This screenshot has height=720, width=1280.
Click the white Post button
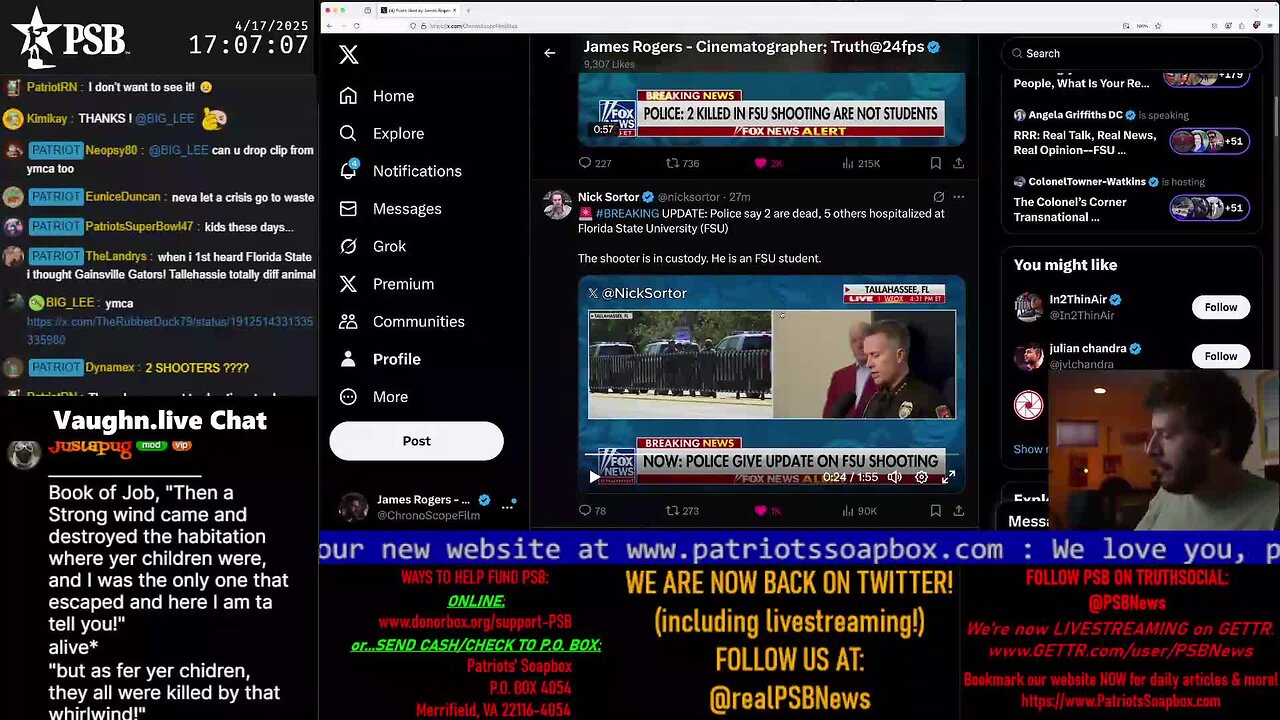pos(416,441)
